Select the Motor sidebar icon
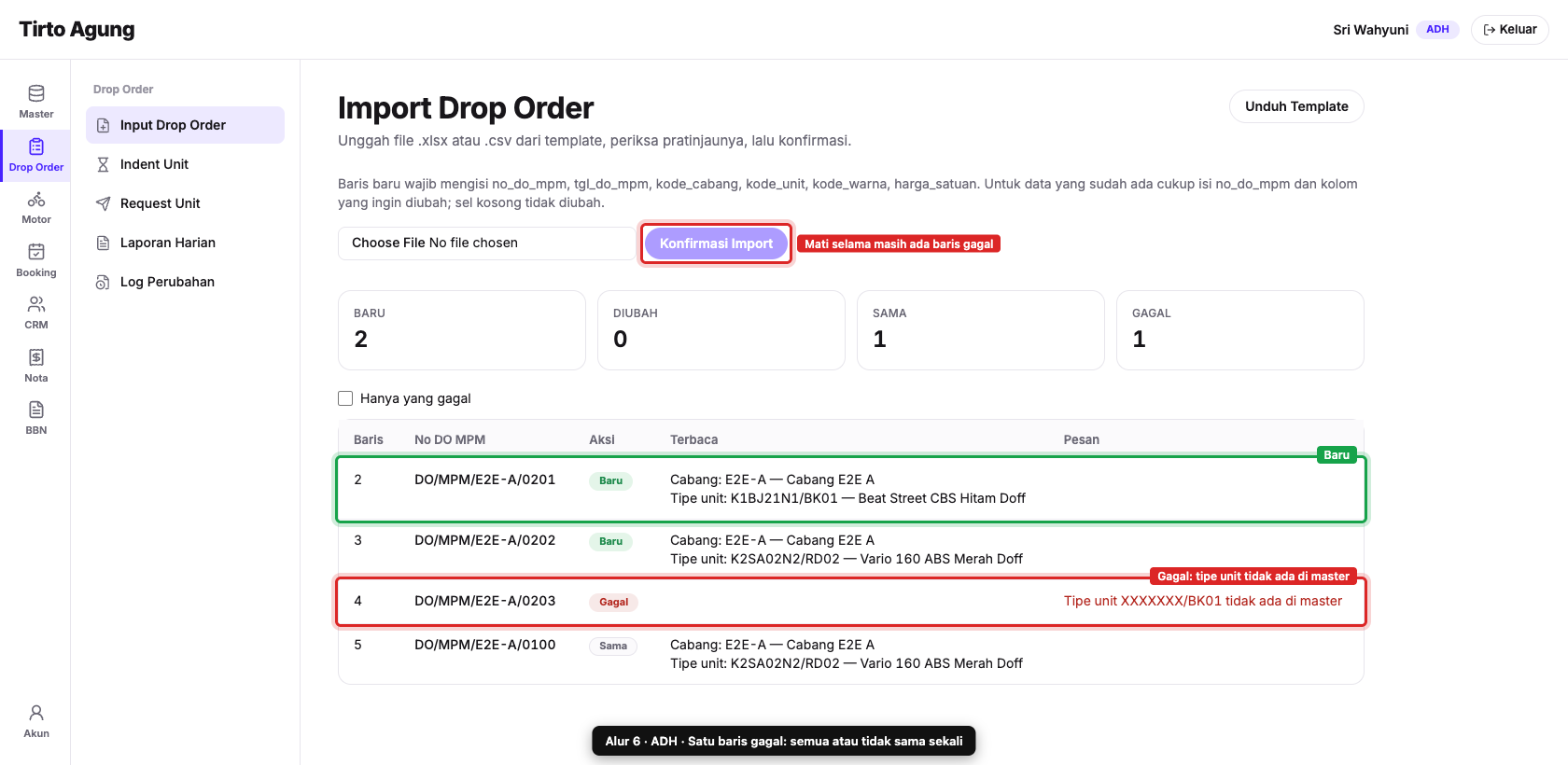 click(35, 207)
